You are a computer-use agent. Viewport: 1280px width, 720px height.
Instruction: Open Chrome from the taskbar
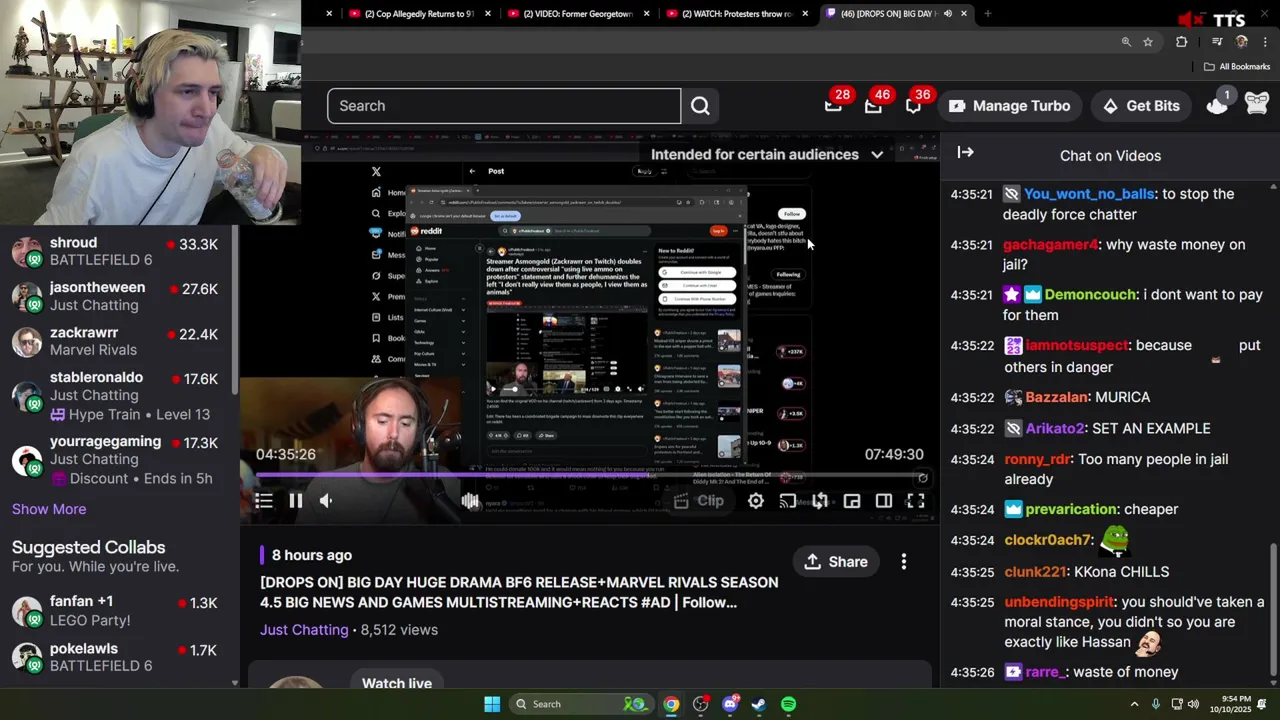671,704
